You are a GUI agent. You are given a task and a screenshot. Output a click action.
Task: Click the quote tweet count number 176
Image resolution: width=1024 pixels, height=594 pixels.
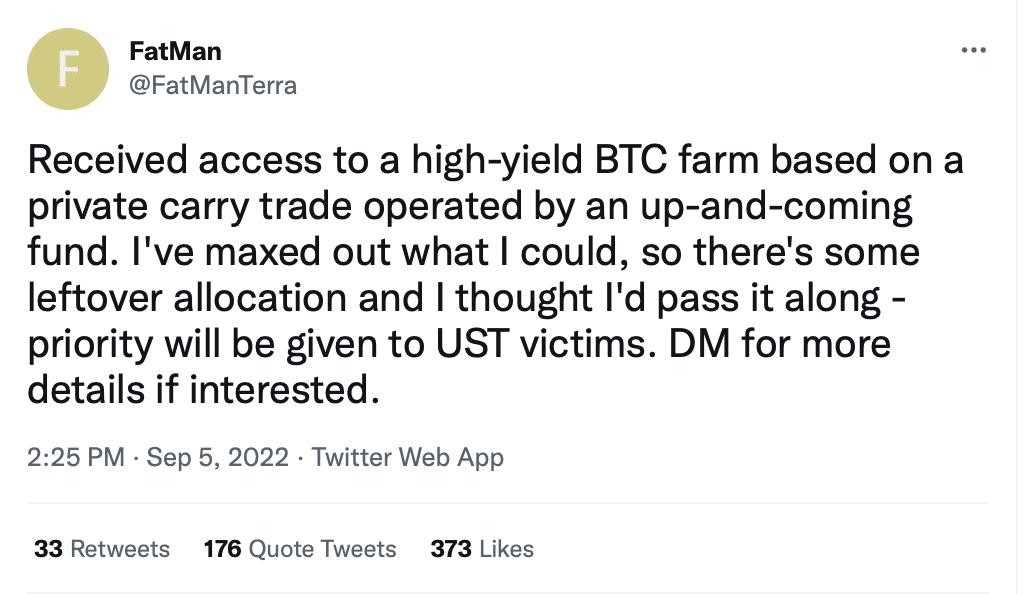click(222, 549)
